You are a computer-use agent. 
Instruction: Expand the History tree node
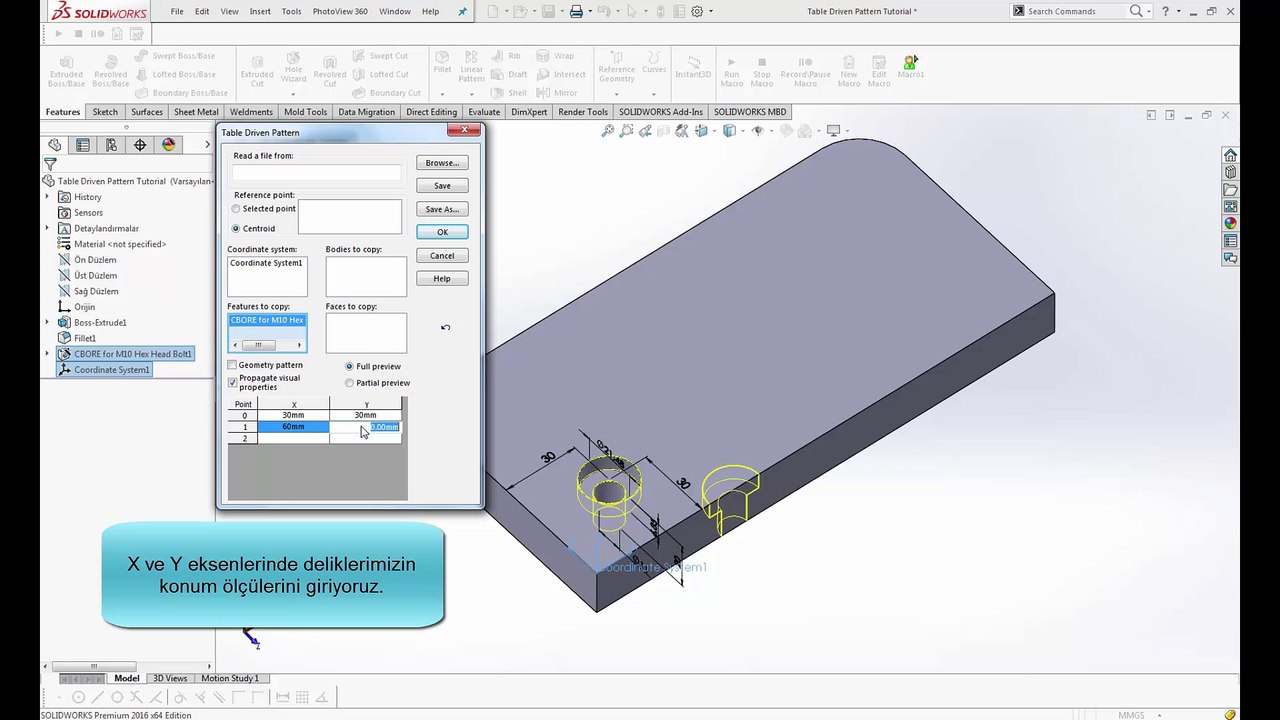[x=47, y=197]
